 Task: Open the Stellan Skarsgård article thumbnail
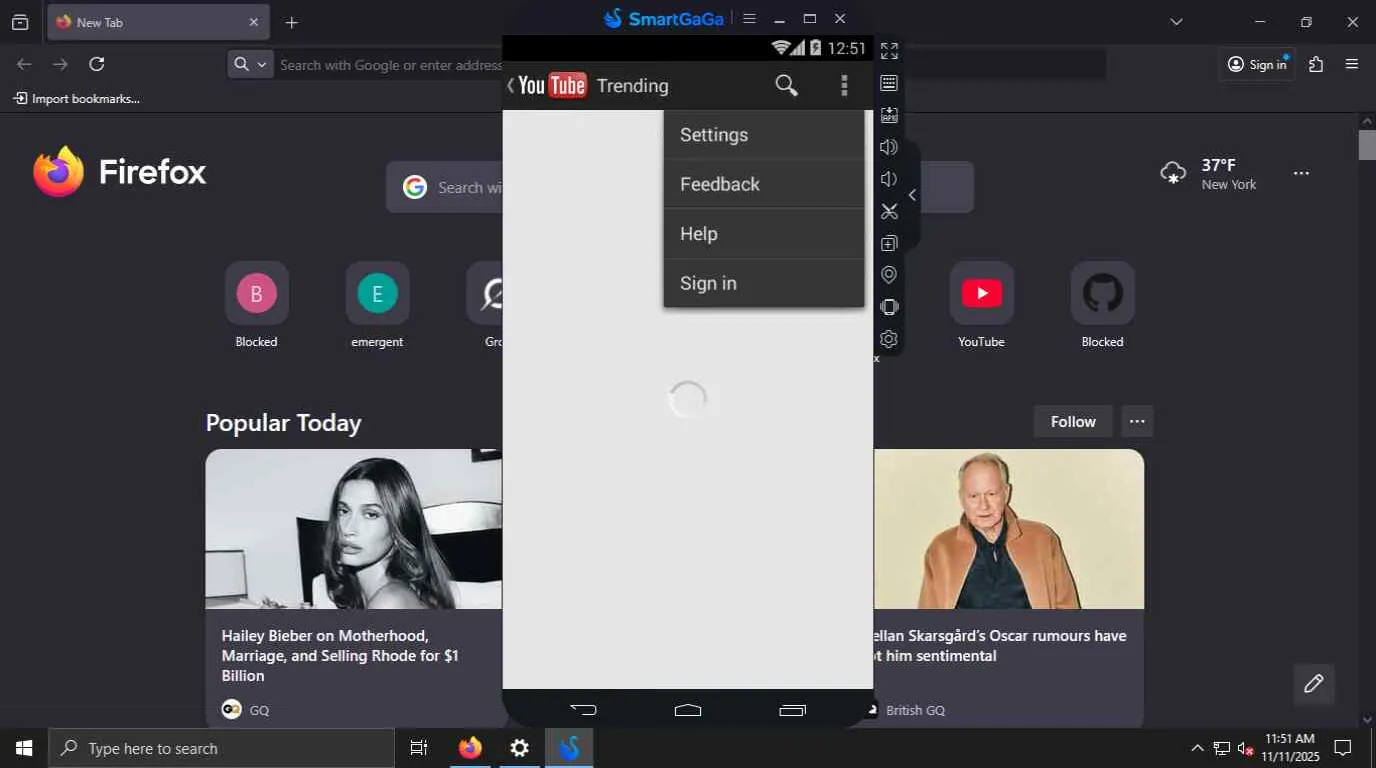1009,528
